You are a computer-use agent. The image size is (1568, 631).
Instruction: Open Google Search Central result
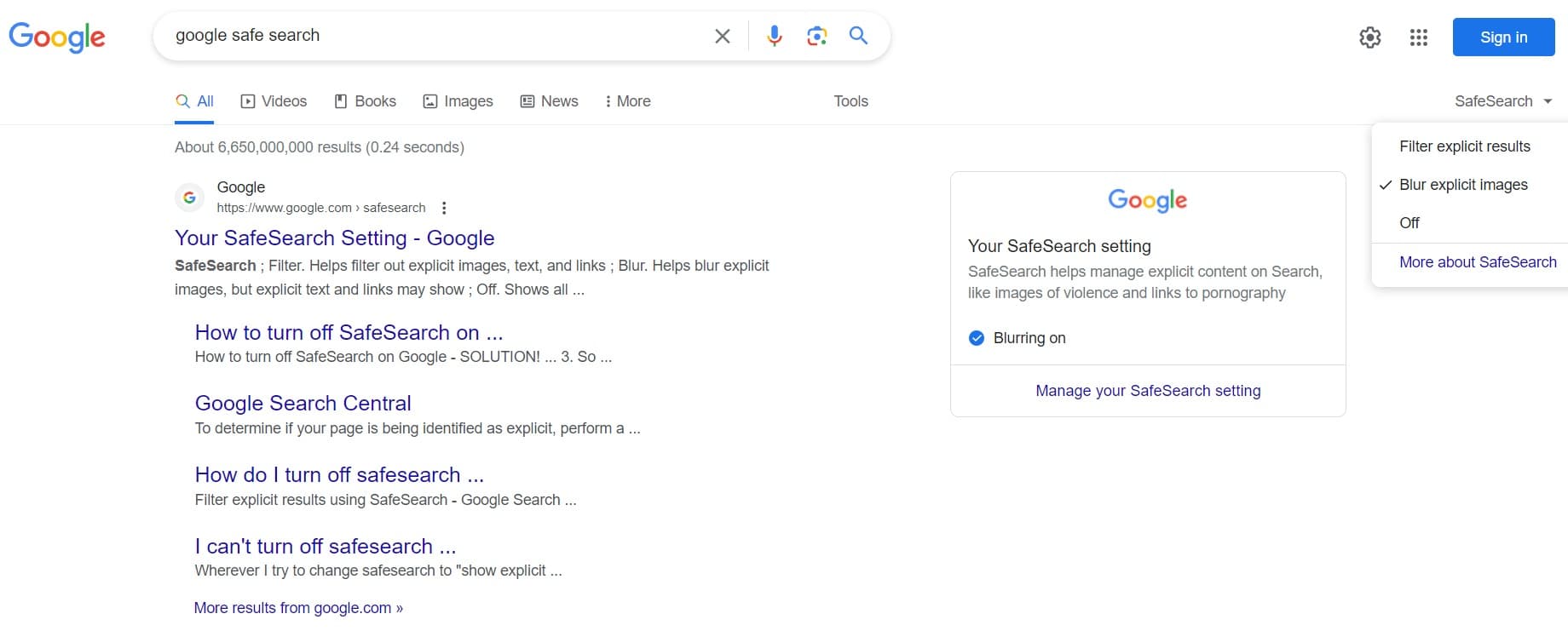click(x=303, y=403)
